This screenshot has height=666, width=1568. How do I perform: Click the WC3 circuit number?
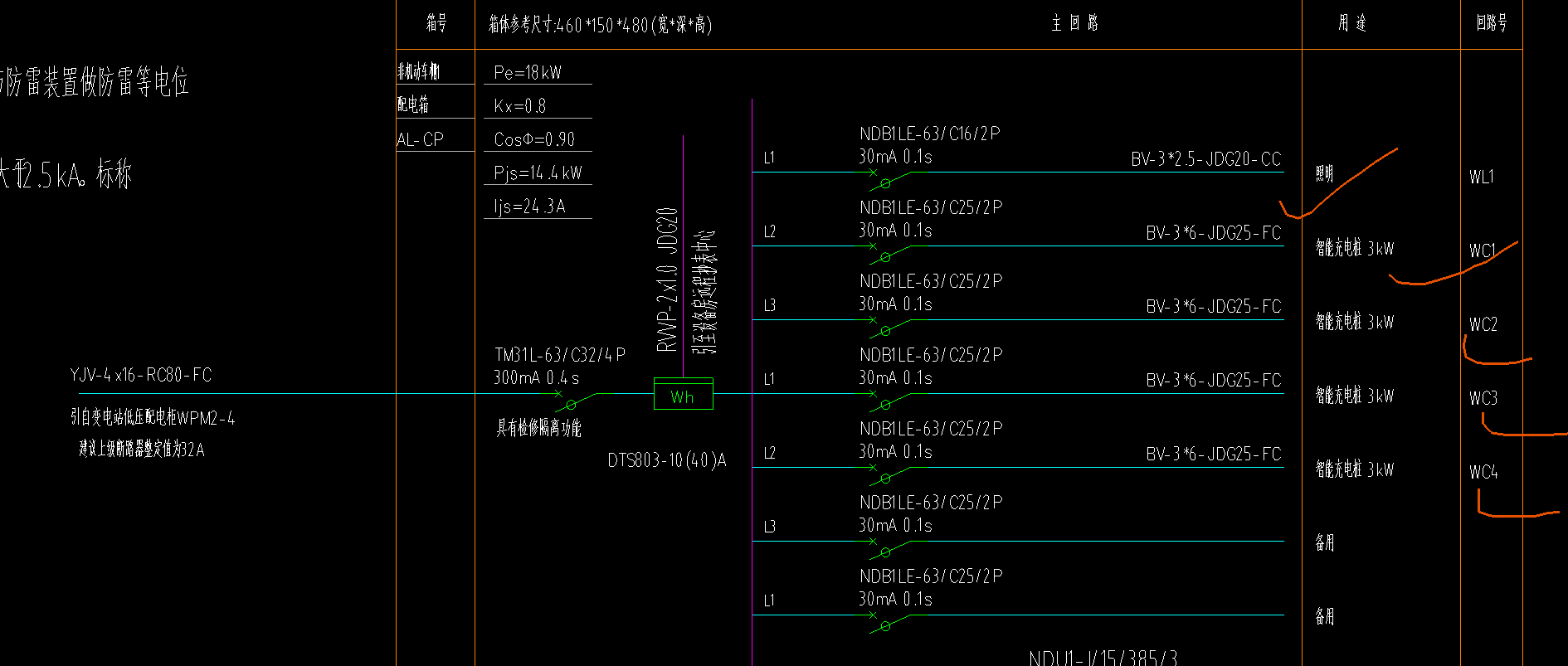(1483, 398)
